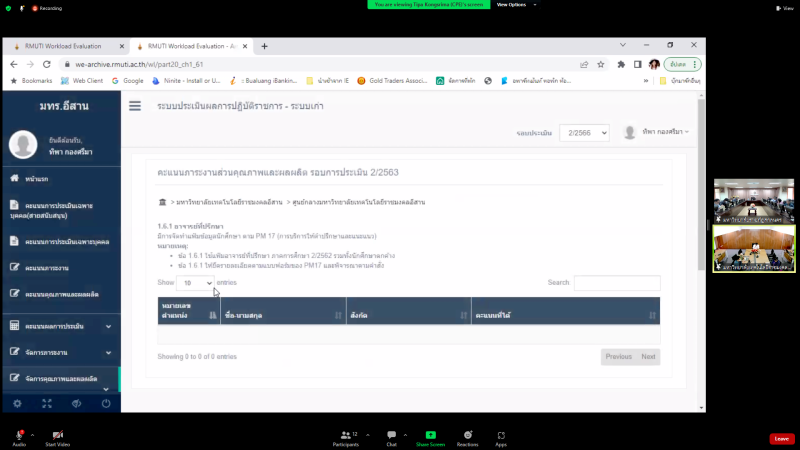800x450 pixels.
Task: Click the power logout icon in sidebar footer
Action: tap(106, 403)
